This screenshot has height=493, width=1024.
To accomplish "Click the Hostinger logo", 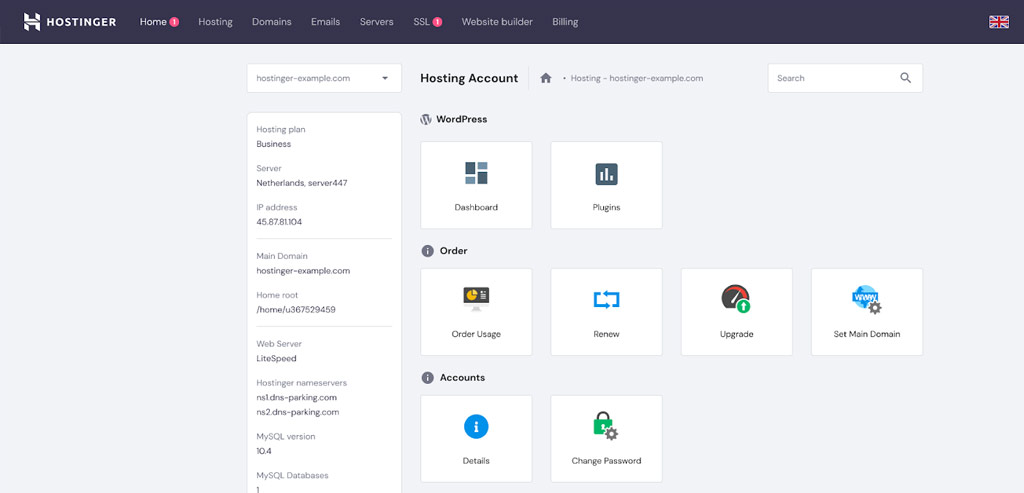I will (x=70, y=22).
